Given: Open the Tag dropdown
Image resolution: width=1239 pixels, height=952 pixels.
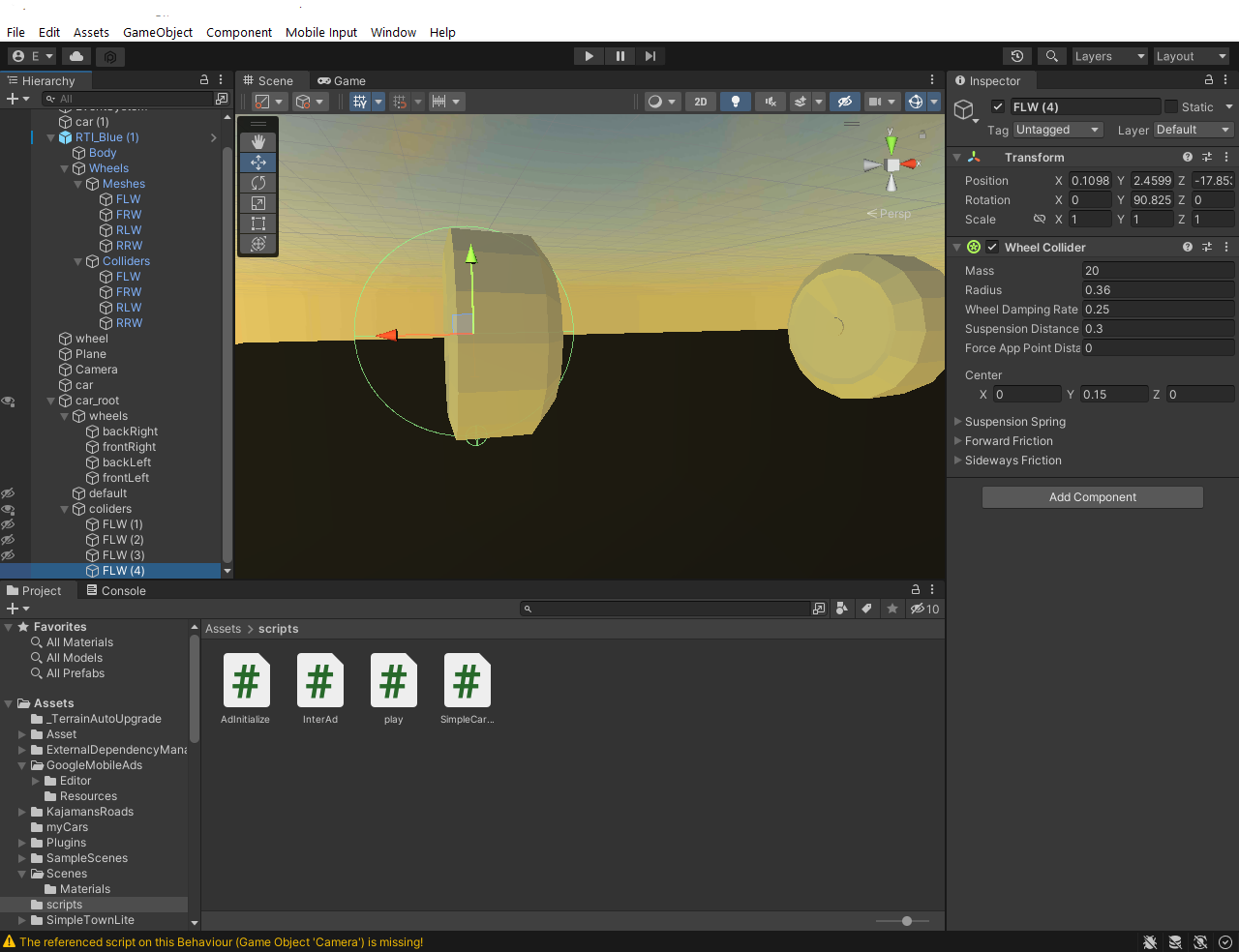Looking at the screenshot, I should 1058,130.
